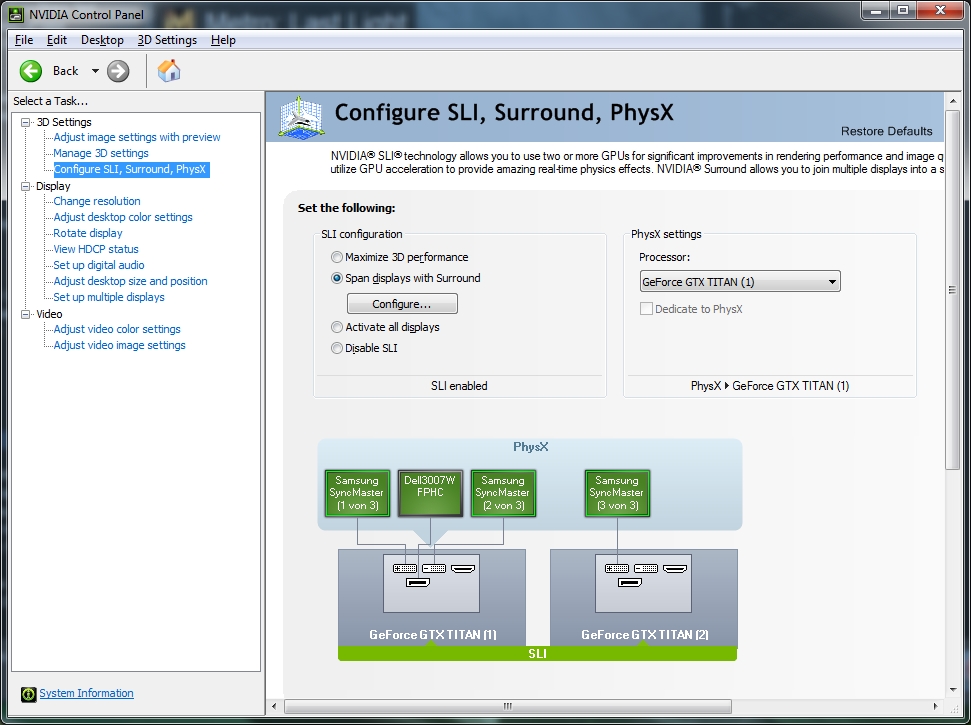The width and height of the screenshot is (971, 725).
Task: Open the Back history dropdown arrow
Action: 95,71
